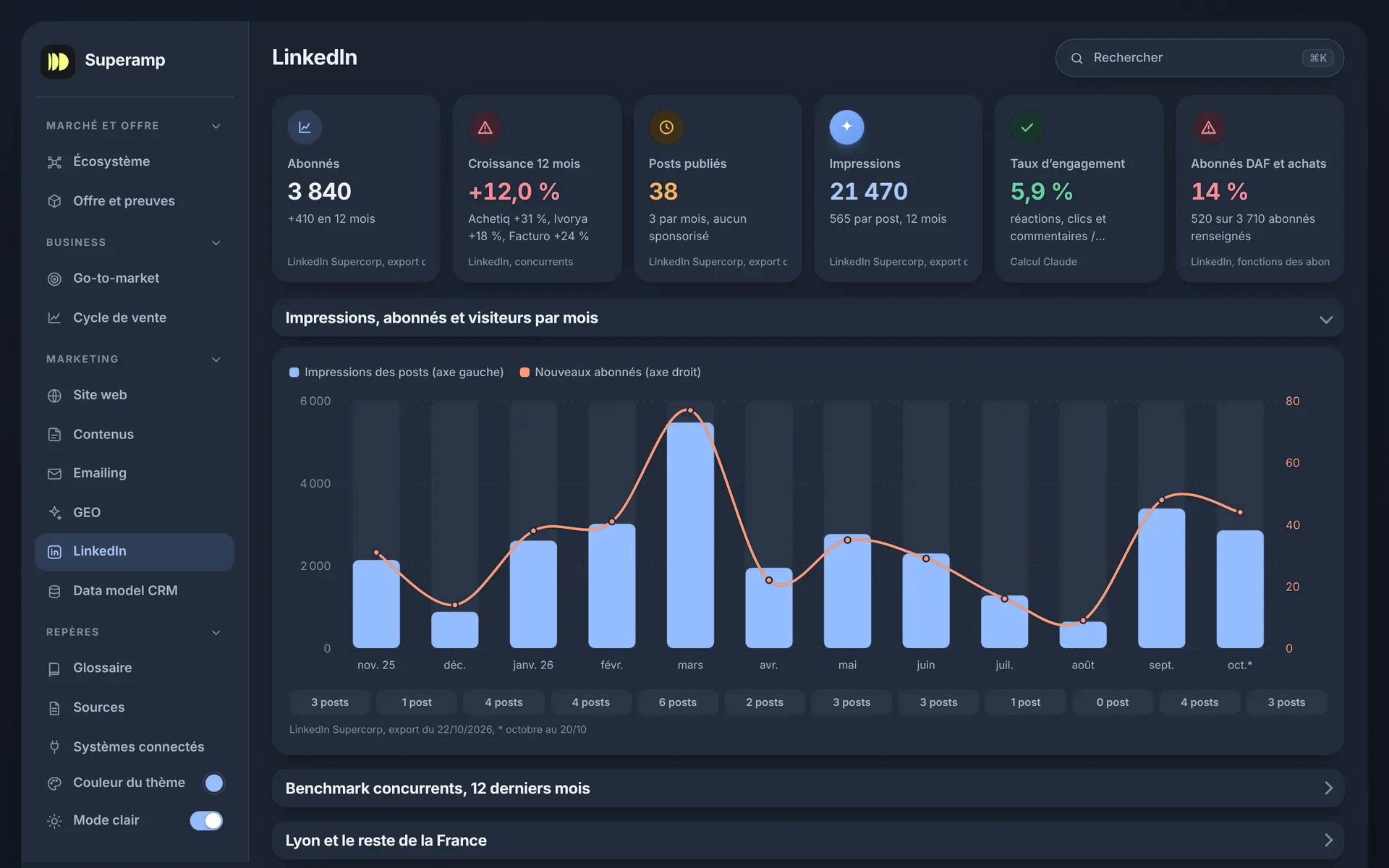Click the Impressions 21 470 value
Viewport: 1389px width, 868px height.
pos(868,192)
